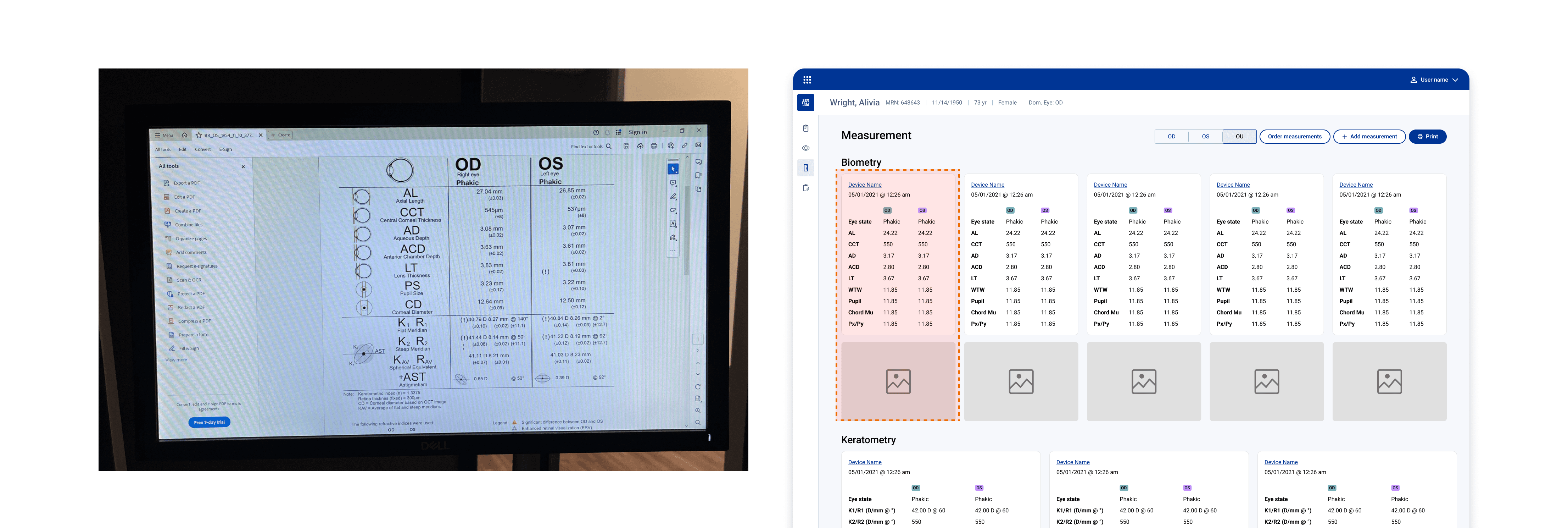Click the patients group icon
The image size is (1568, 528).
[x=805, y=103]
